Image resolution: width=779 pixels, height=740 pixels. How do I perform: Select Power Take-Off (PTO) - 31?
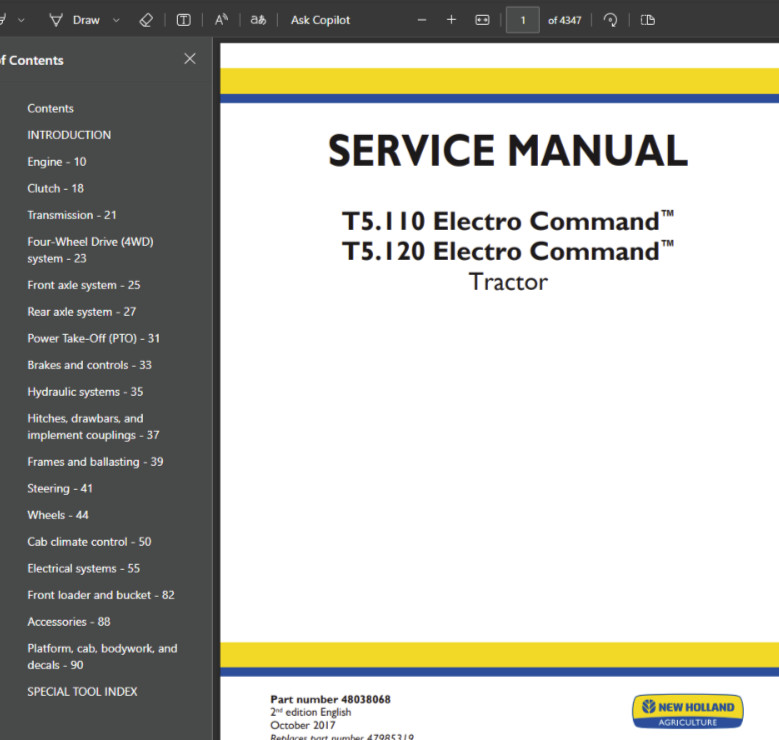click(93, 338)
